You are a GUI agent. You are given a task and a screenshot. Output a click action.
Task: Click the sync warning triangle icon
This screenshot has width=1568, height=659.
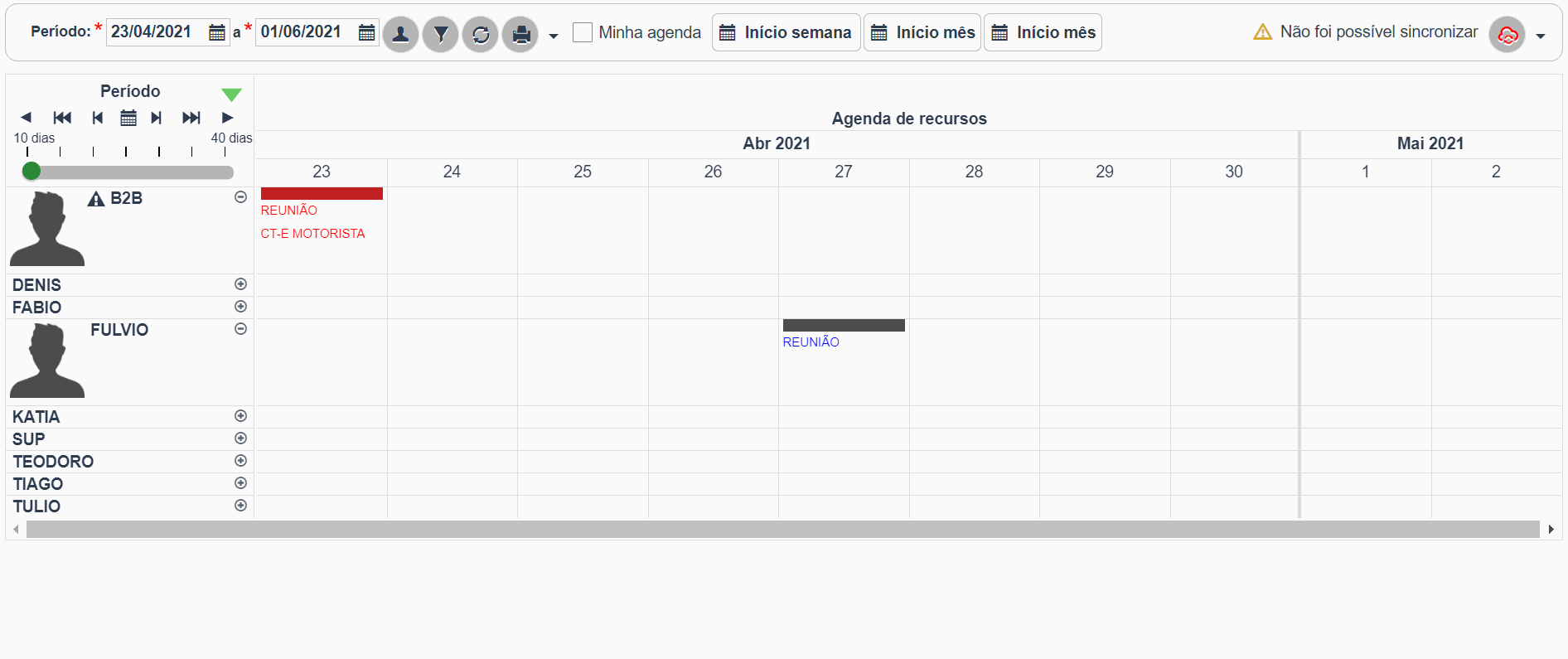(x=1262, y=32)
